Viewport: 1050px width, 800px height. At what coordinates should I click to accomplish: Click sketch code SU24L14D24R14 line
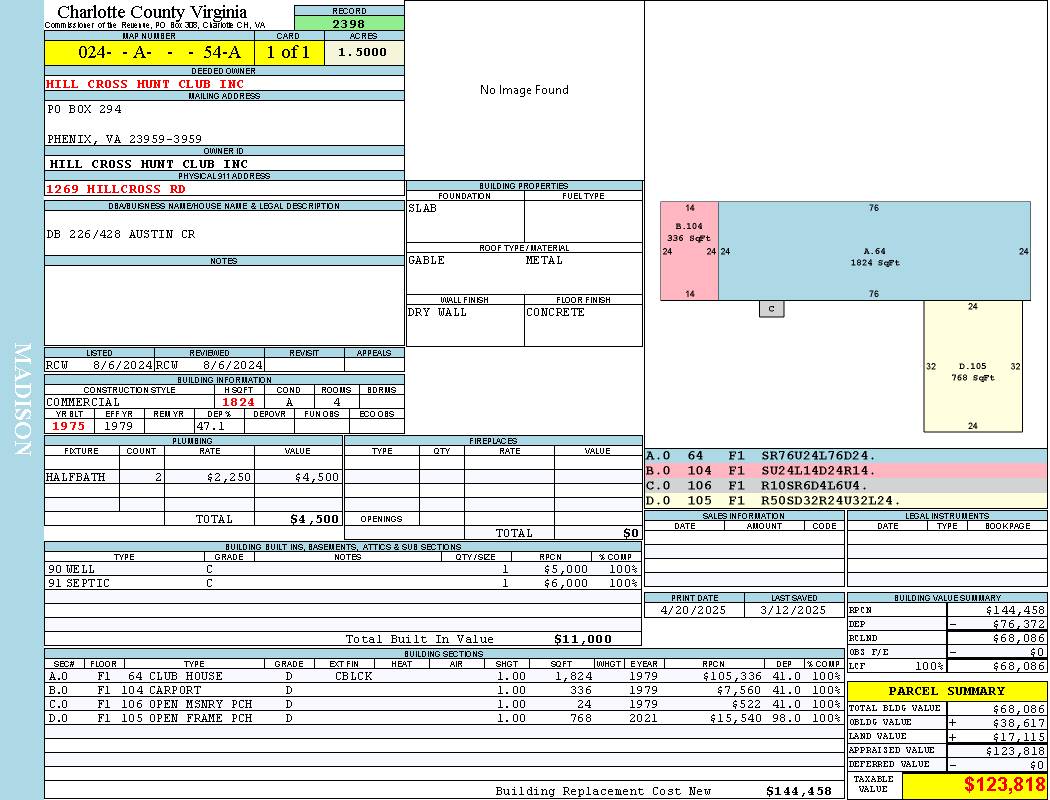coord(846,471)
